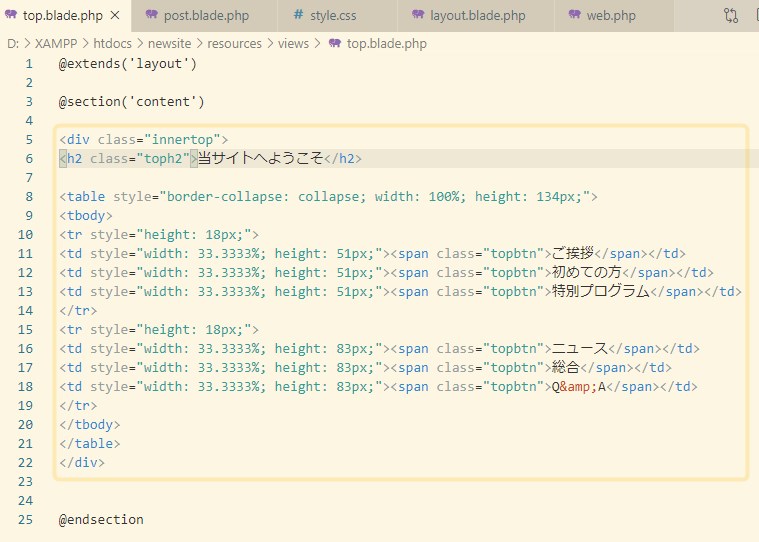Viewport: 759px width, 542px height.
Task: Click the resources breadcrumb item
Action: pyautogui.click(x=234, y=44)
